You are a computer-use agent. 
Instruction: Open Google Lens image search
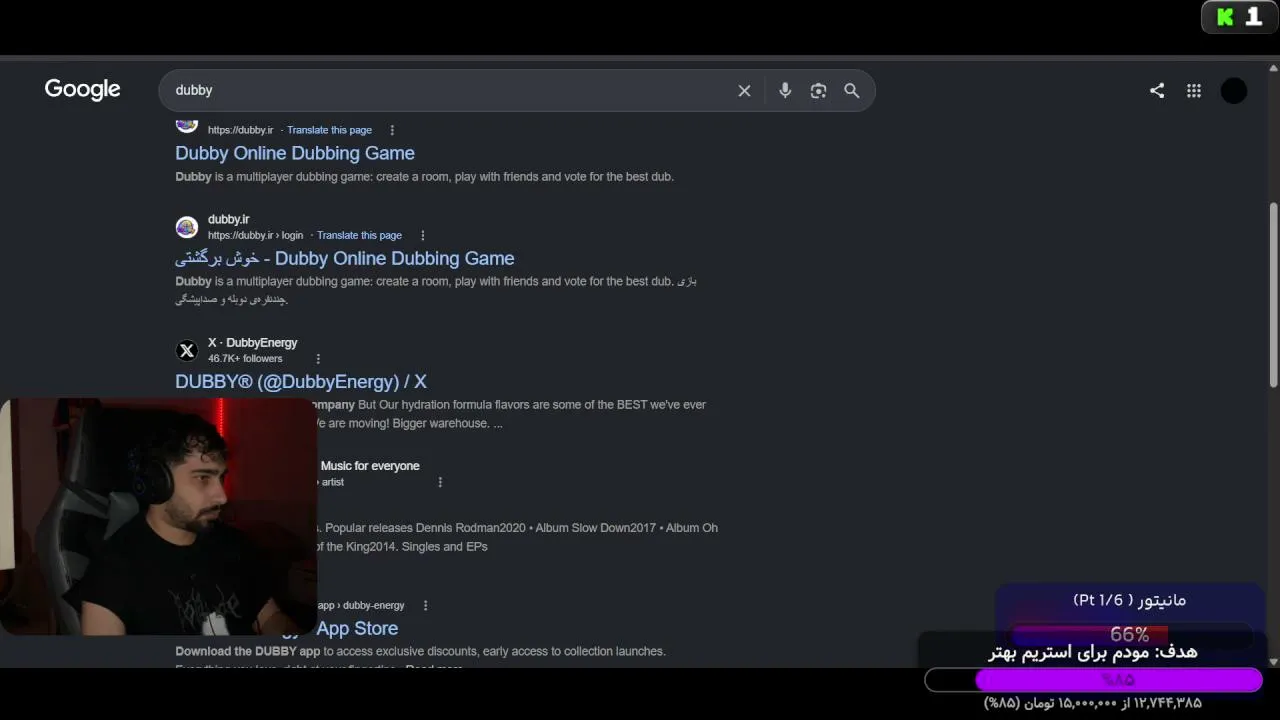tap(818, 91)
